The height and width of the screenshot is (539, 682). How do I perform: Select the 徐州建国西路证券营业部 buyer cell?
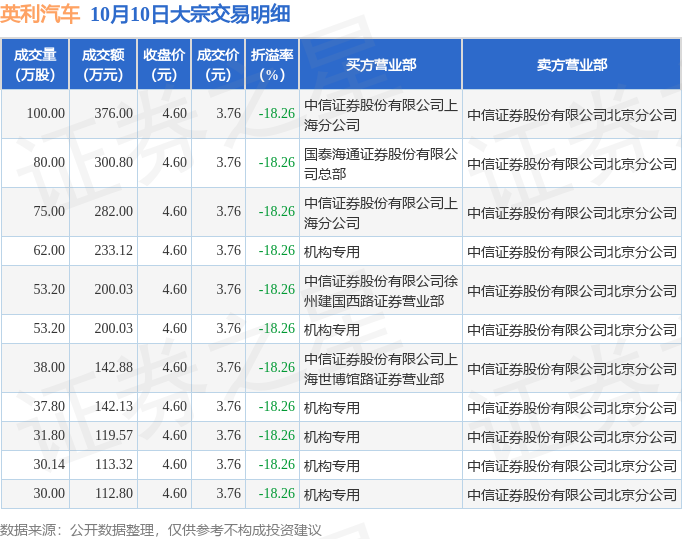(x=381, y=290)
